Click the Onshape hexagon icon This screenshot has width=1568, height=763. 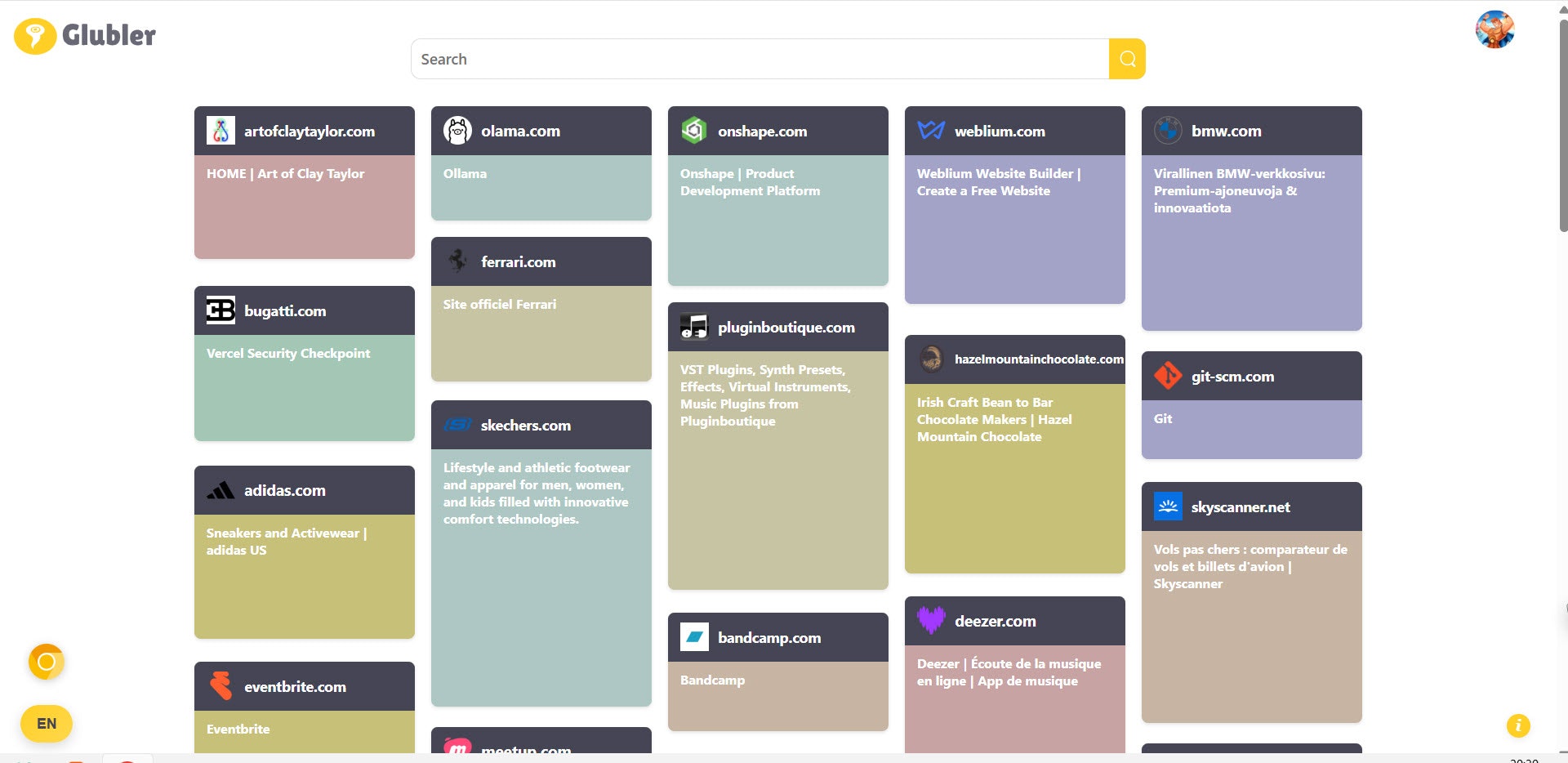pyautogui.click(x=695, y=130)
